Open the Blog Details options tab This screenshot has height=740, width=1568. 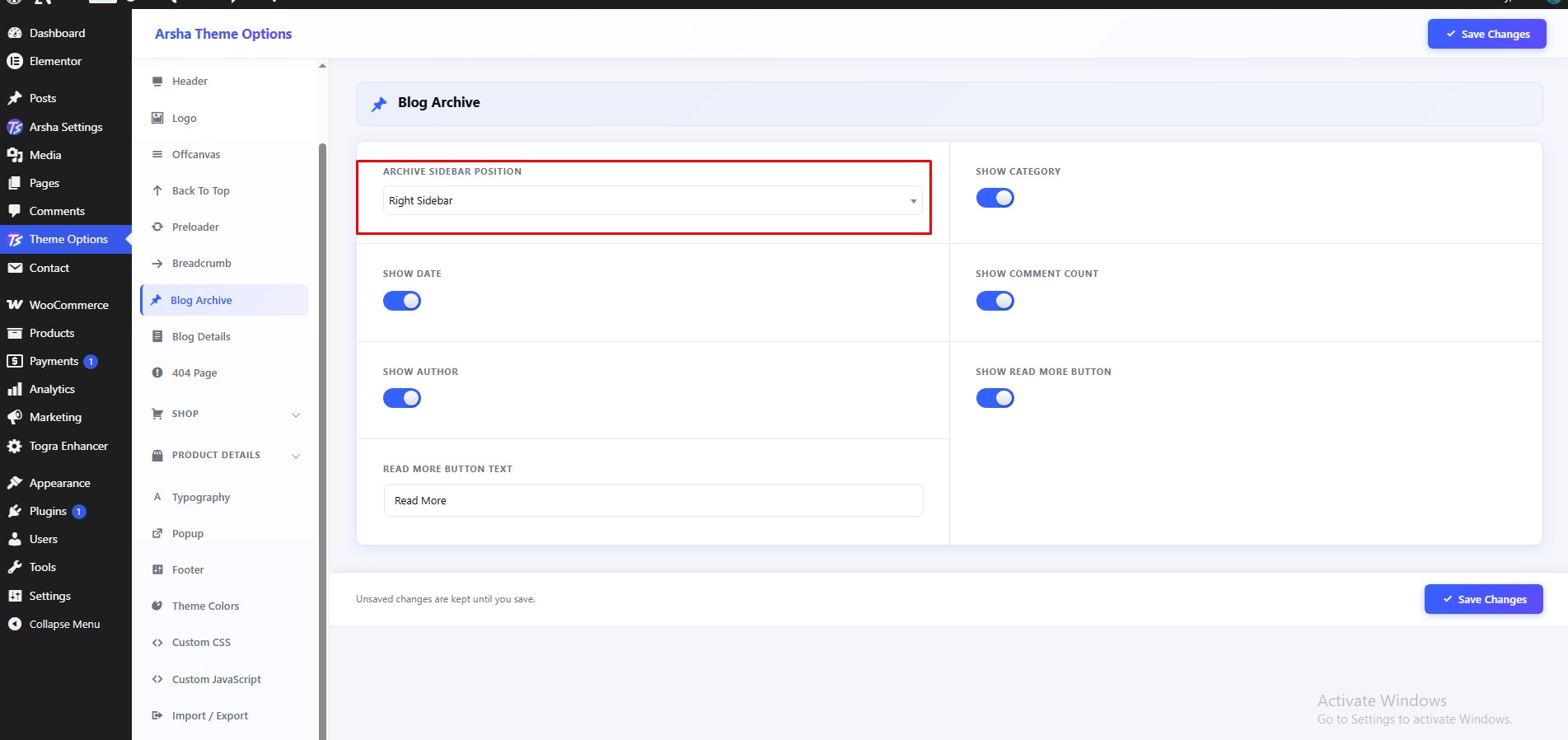coord(224,336)
